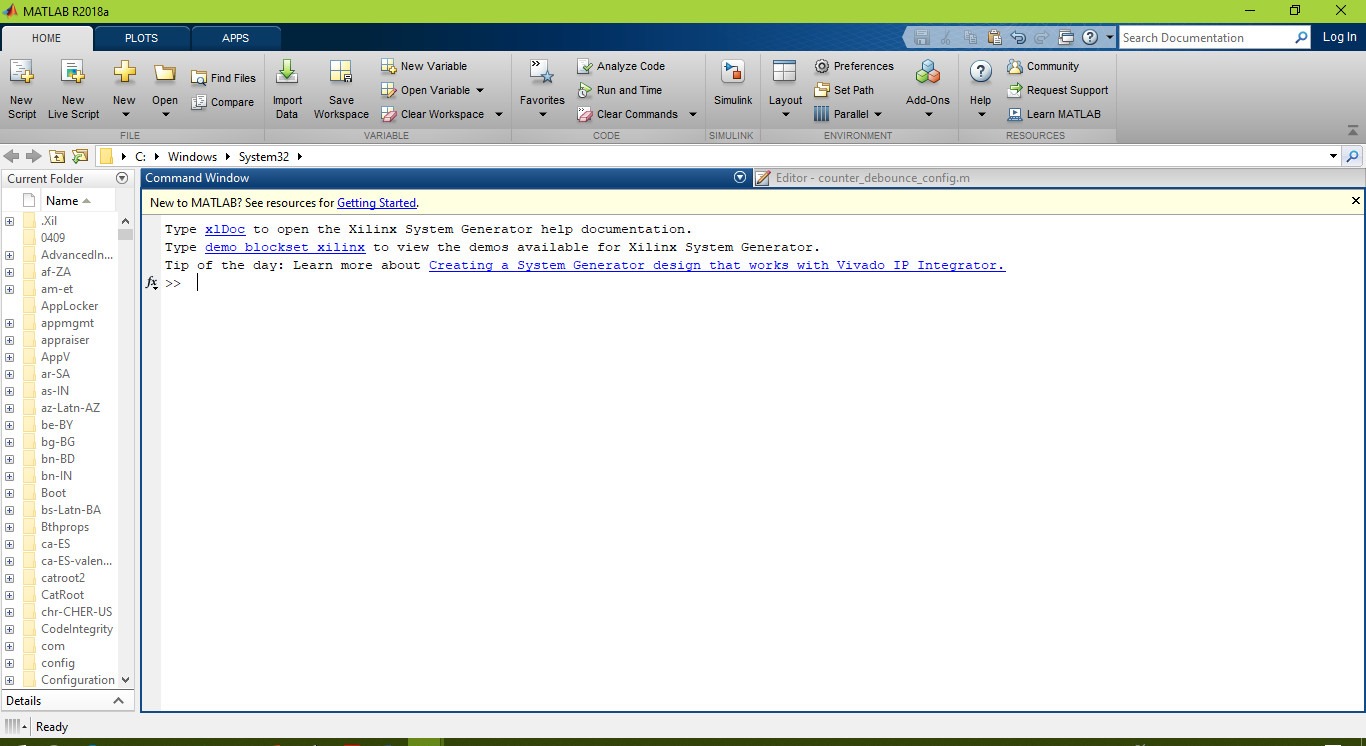Viewport: 1366px width, 746px height.
Task: Expand the config folder tree item
Action: point(8,663)
